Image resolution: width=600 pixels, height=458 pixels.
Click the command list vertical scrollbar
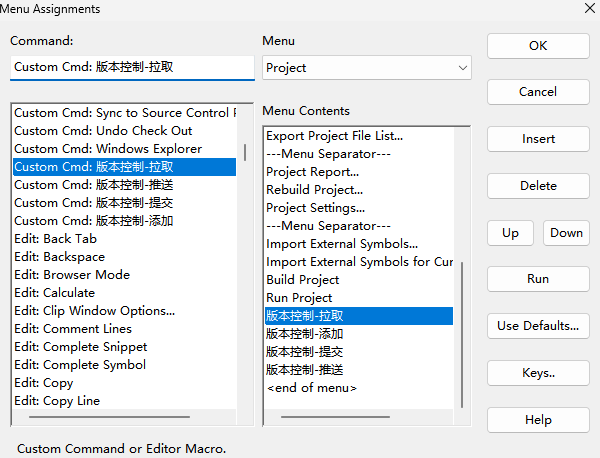[x=245, y=153]
